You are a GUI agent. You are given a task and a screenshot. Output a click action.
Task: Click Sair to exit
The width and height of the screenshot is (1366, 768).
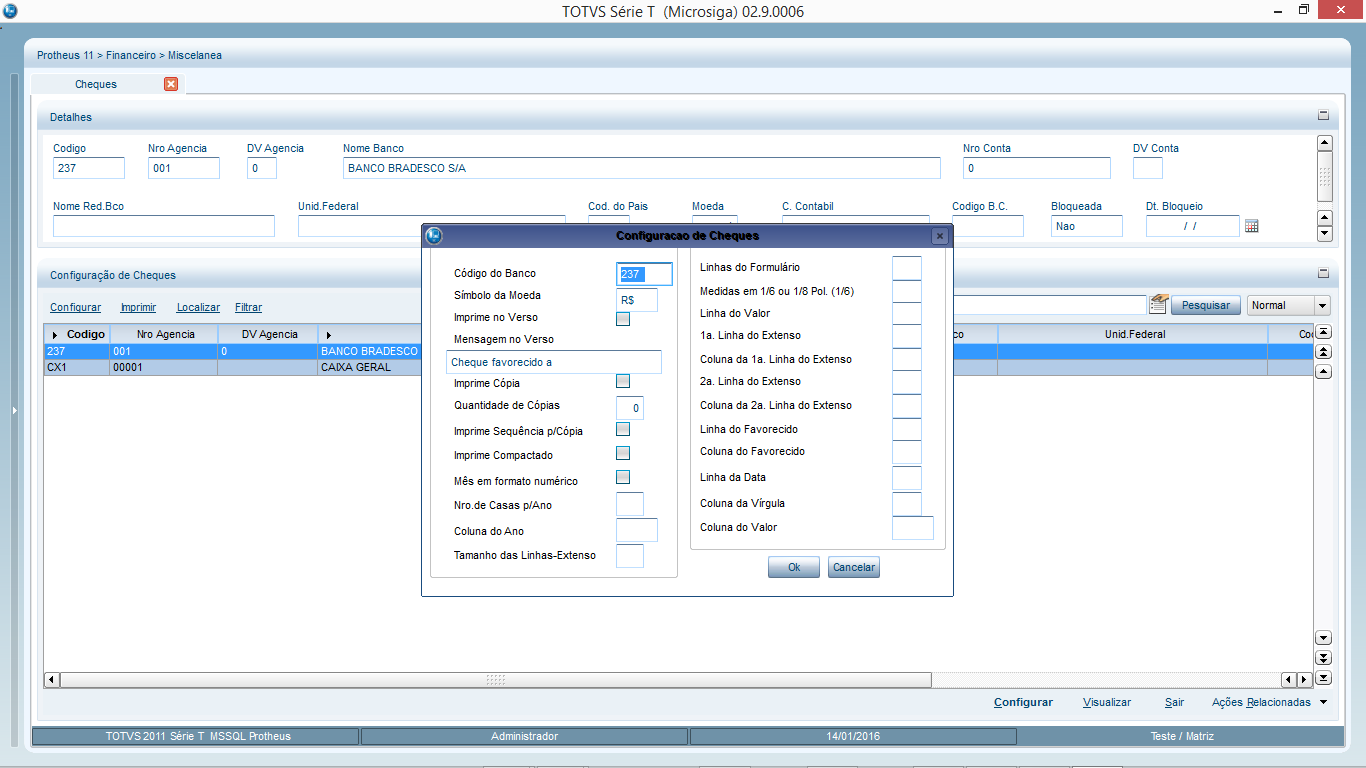1174,702
